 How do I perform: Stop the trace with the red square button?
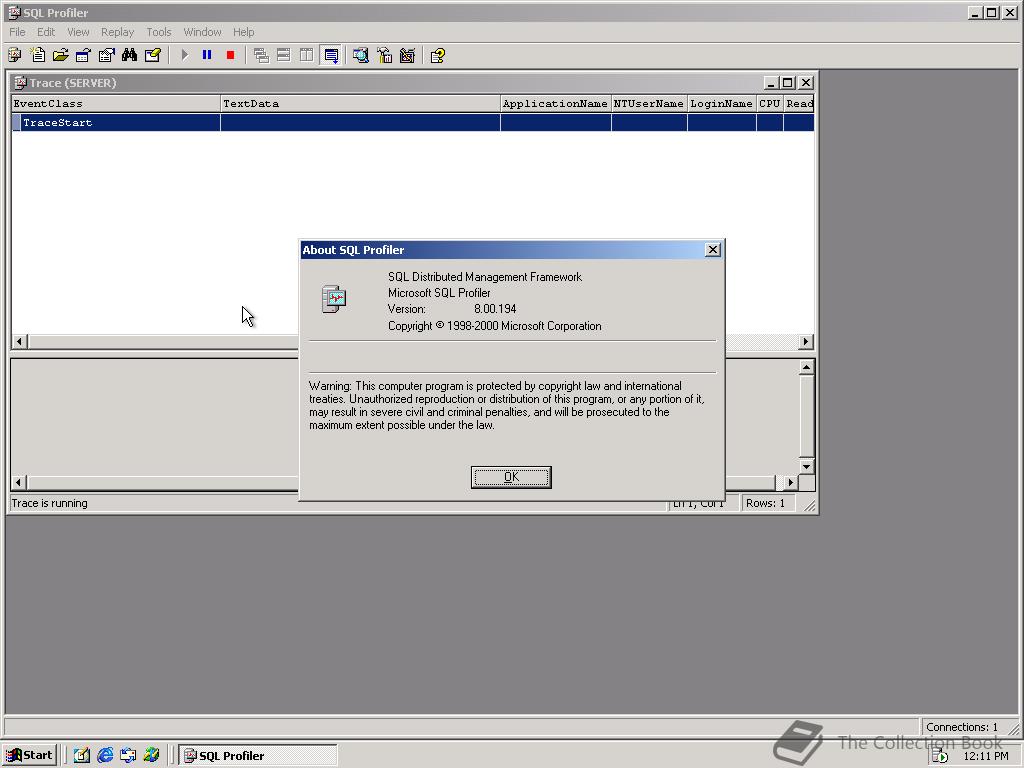230,56
